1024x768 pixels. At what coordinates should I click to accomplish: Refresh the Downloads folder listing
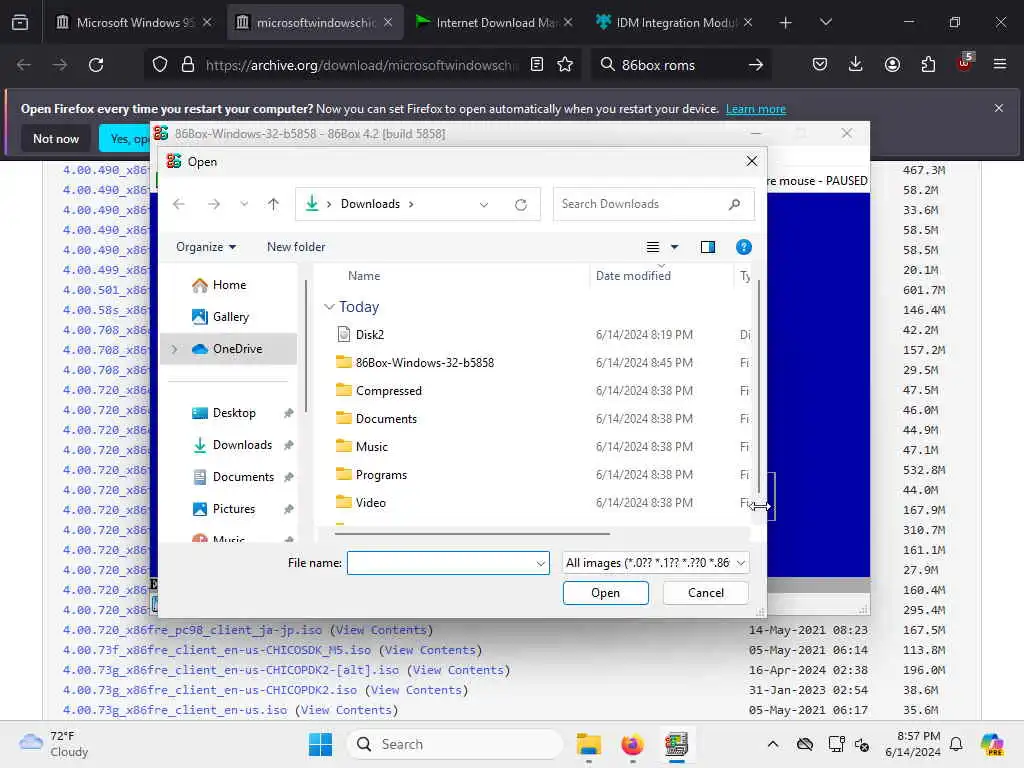point(520,204)
